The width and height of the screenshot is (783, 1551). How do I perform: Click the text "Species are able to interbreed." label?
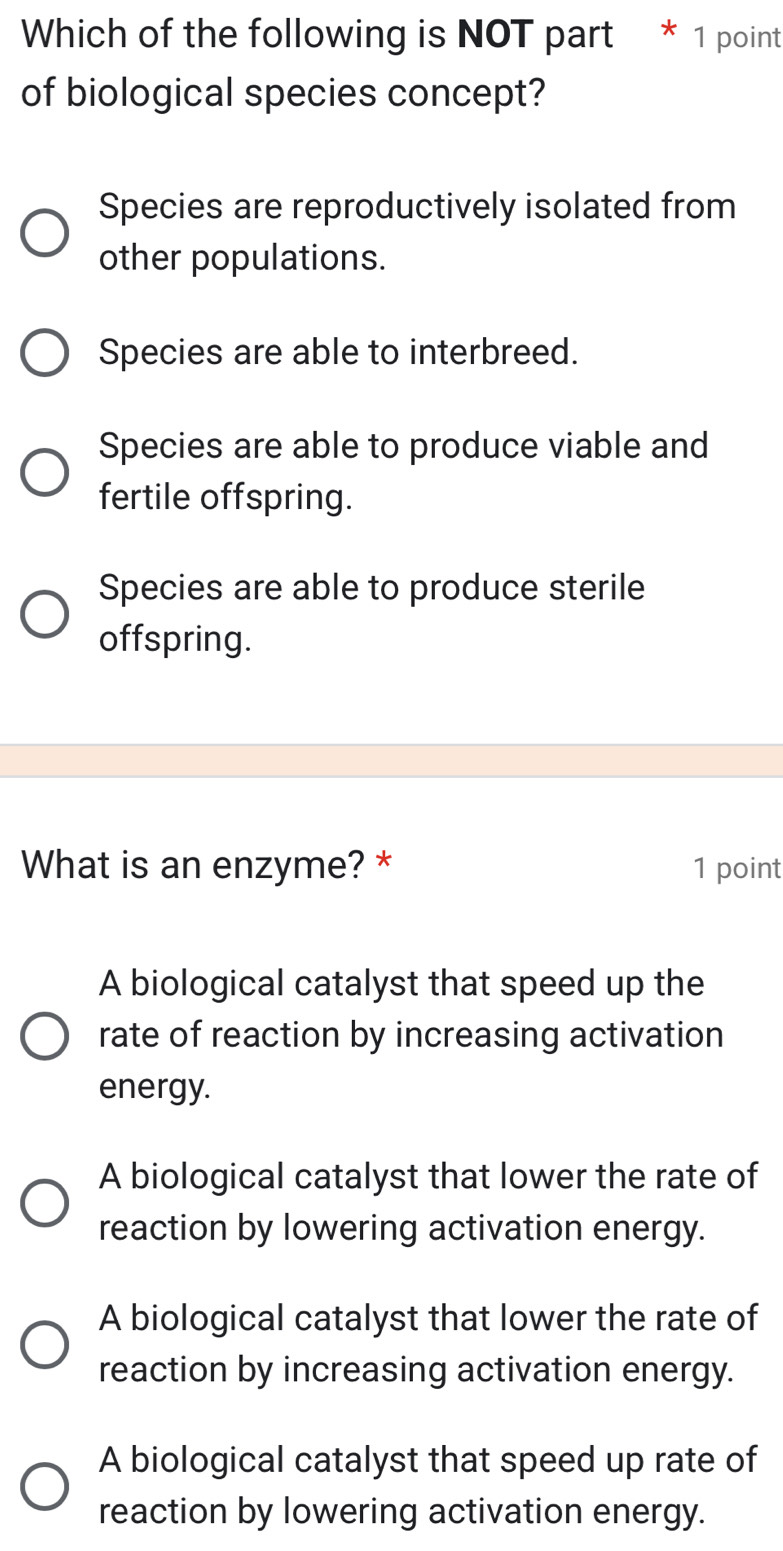(x=338, y=352)
